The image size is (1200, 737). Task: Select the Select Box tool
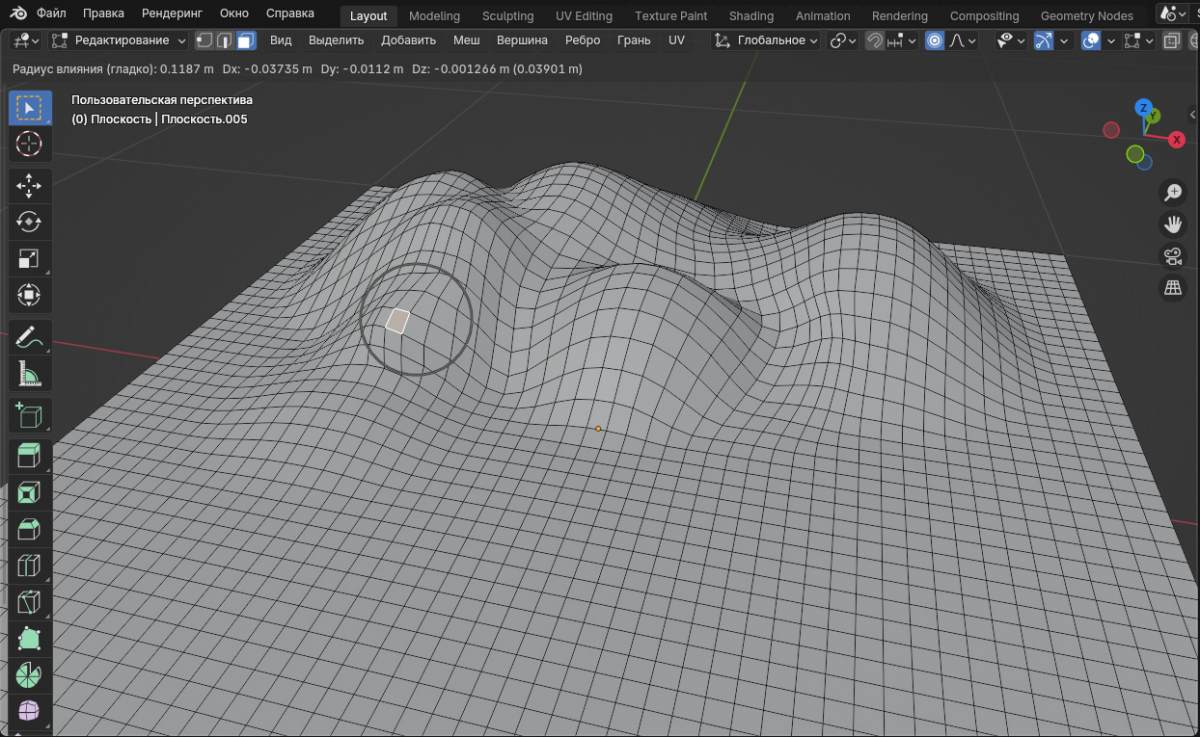(x=29, y=107)
